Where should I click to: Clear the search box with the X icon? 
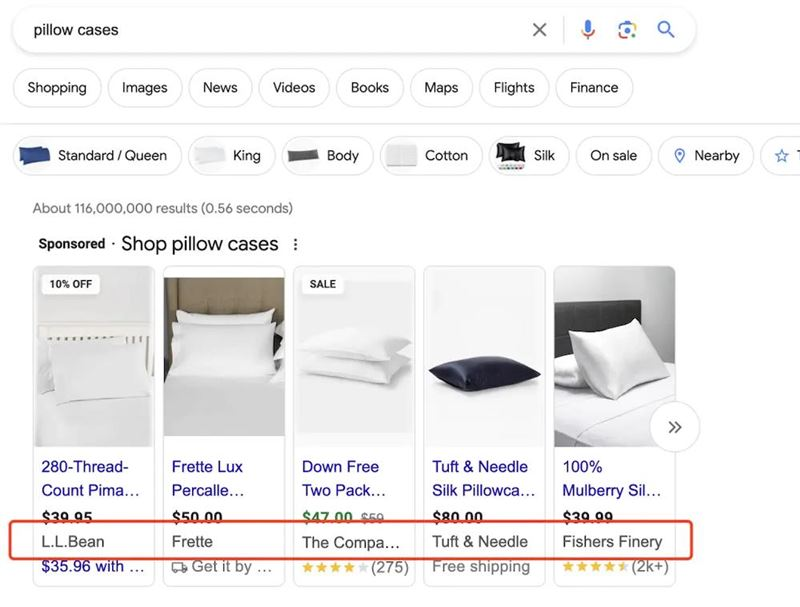[539, 30]
